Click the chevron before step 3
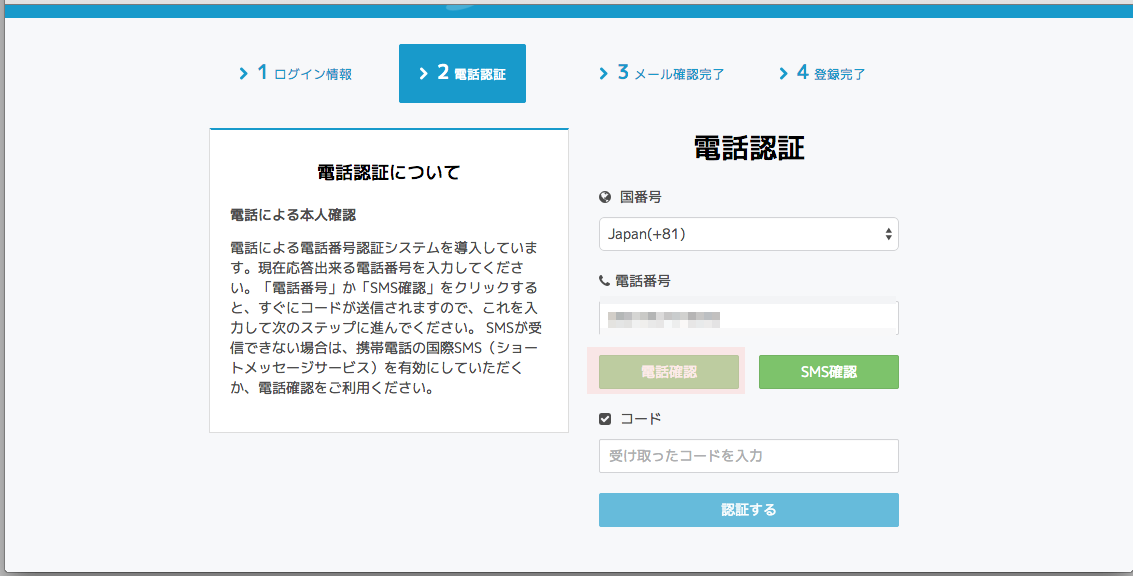1133x576 pixels. click(603, 73)
